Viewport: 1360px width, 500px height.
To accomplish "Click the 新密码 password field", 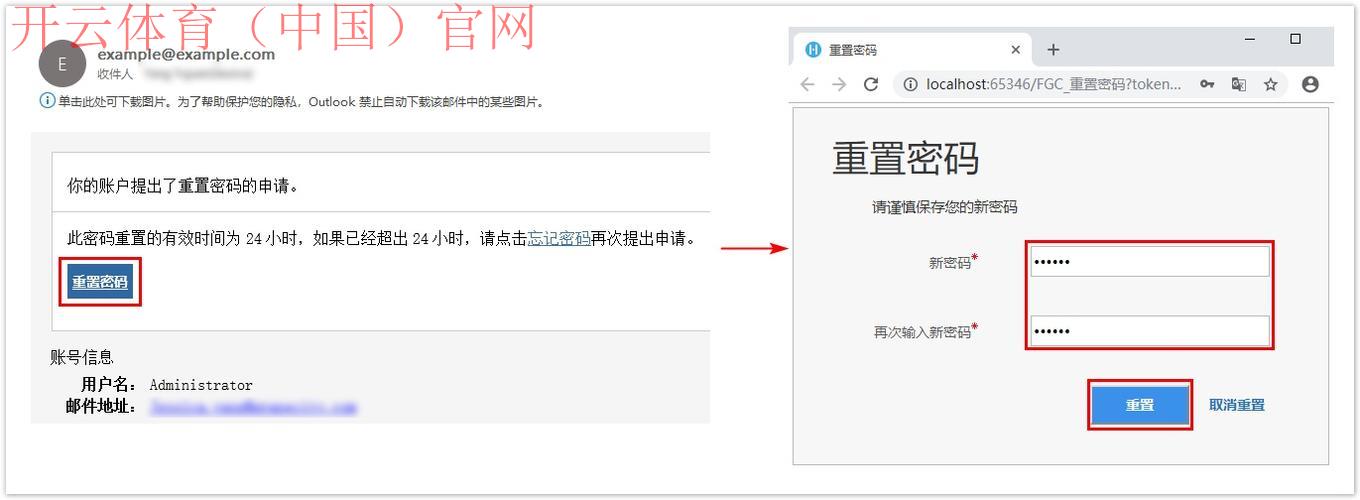I will tap(1150, 262).
